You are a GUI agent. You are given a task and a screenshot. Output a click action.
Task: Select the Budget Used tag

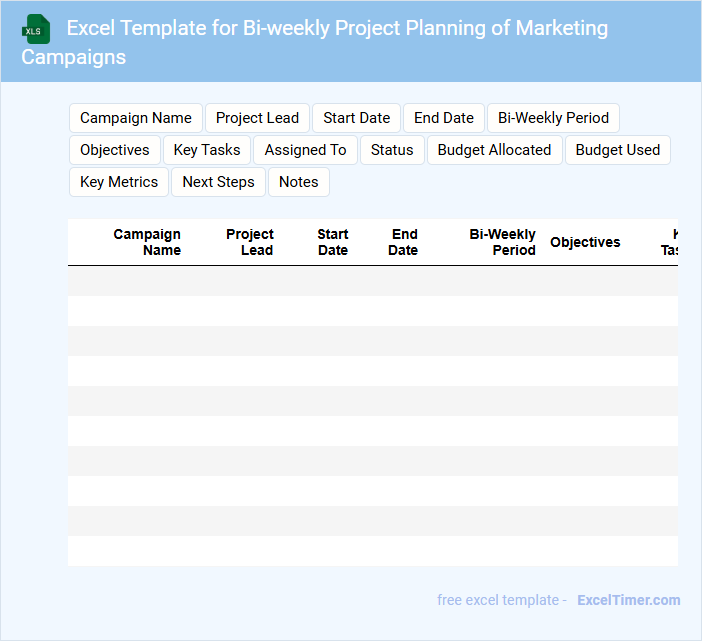[618, 150]
